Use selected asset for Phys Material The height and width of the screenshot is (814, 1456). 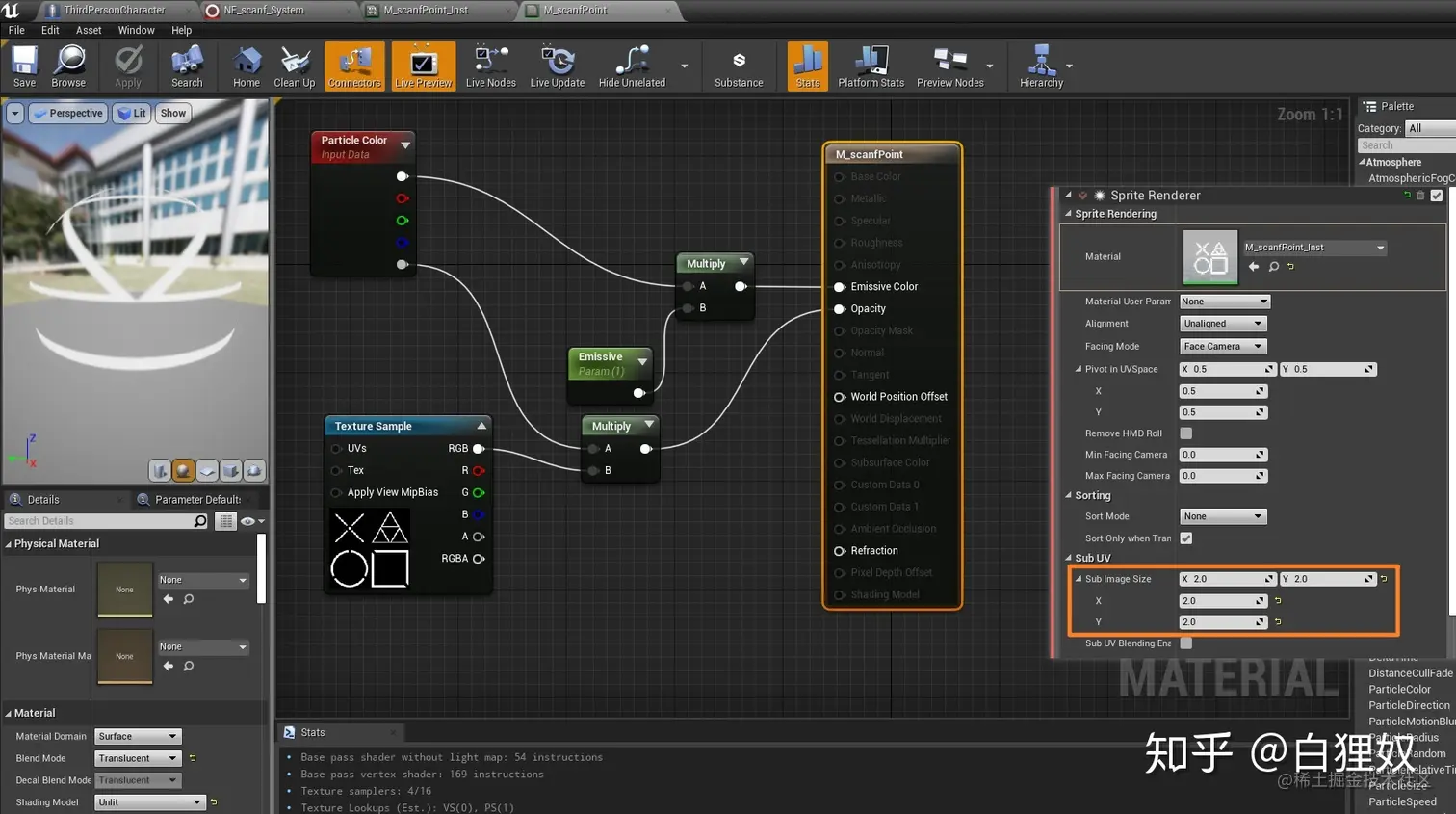tap(169, 599)
